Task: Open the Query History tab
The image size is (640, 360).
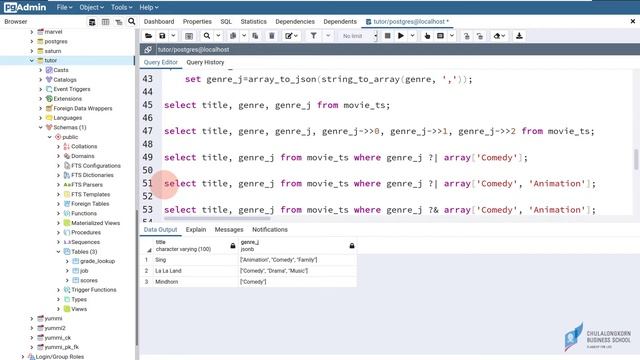Action: (205, 62)
